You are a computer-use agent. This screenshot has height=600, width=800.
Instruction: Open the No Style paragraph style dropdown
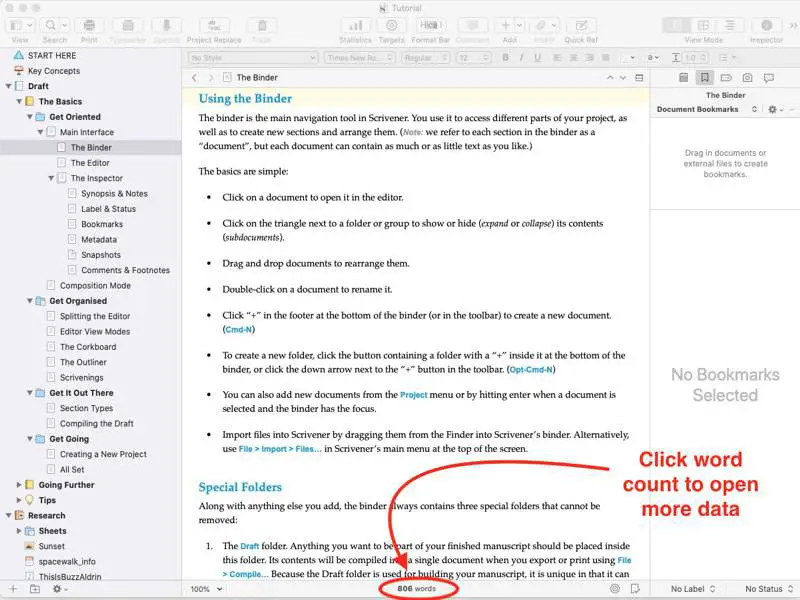point(253,58)
